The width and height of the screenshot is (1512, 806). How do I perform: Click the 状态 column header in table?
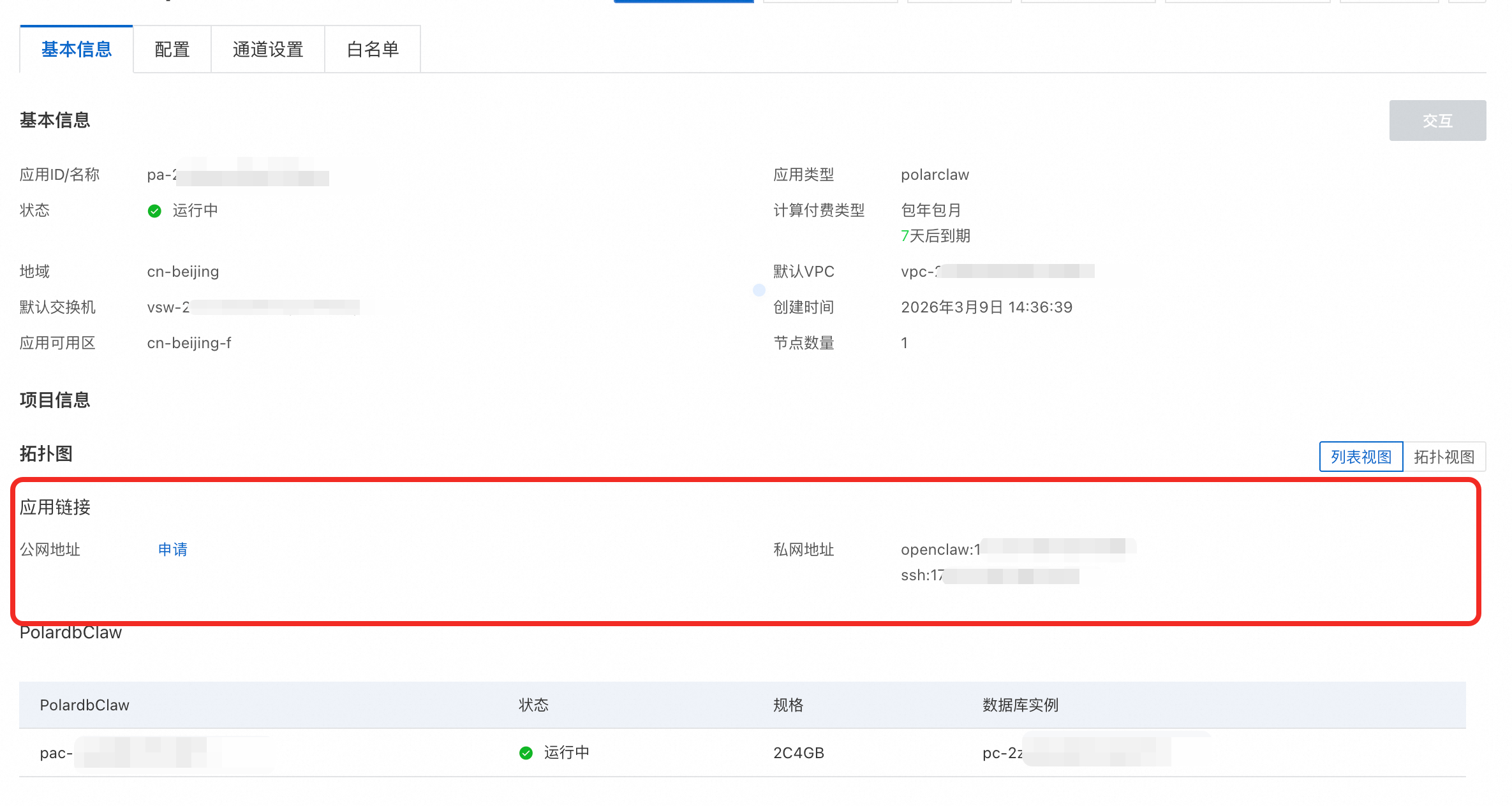[533, 705]
